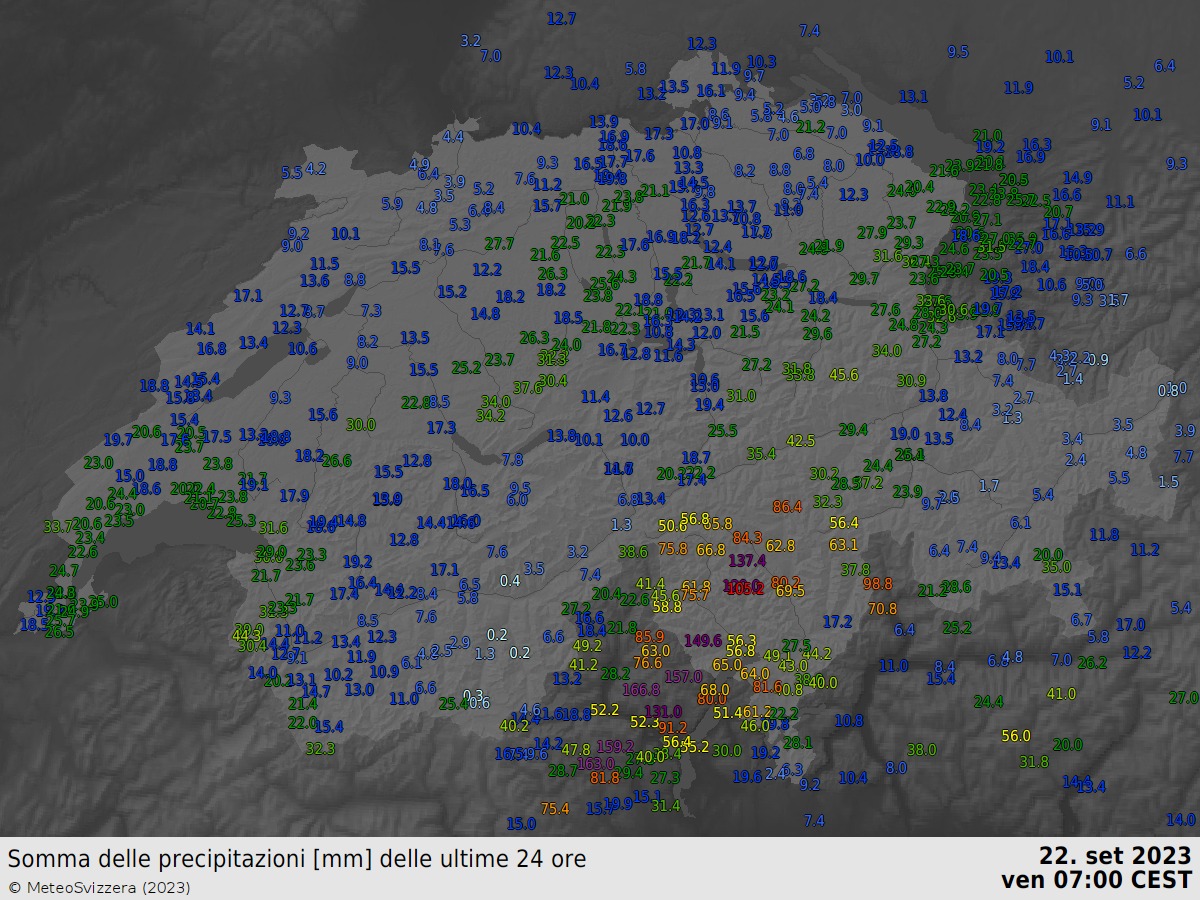Click the orange '81.8' reading

click(x=605, y=777)
